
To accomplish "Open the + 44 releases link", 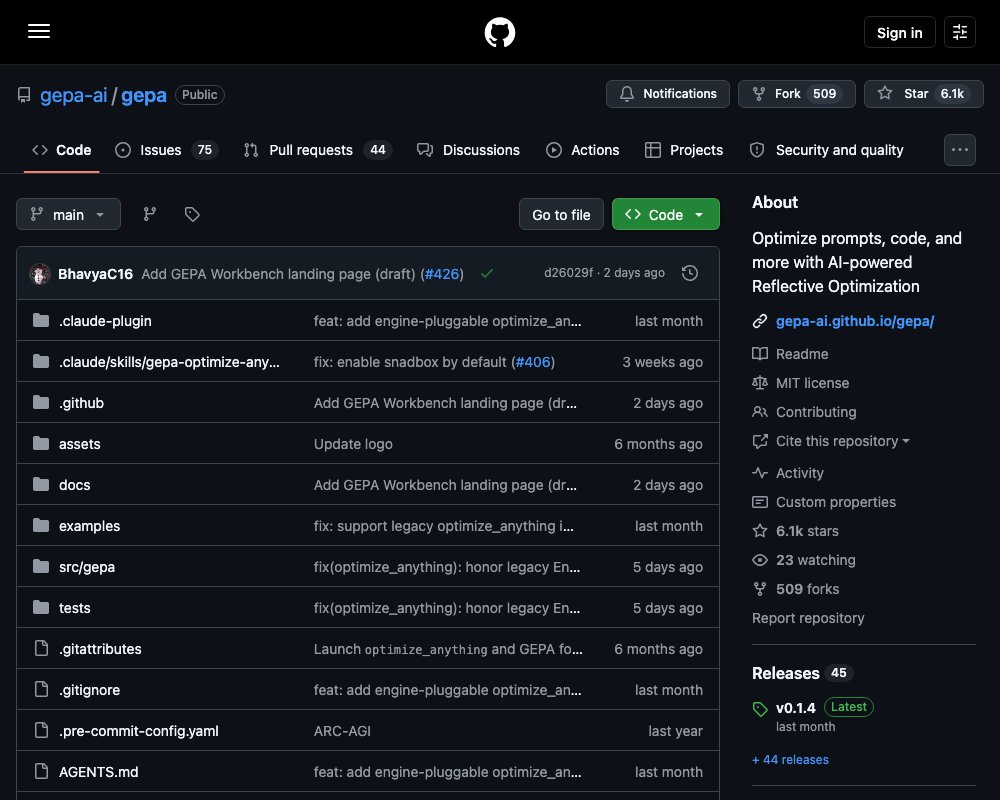I will pos(790,759).
